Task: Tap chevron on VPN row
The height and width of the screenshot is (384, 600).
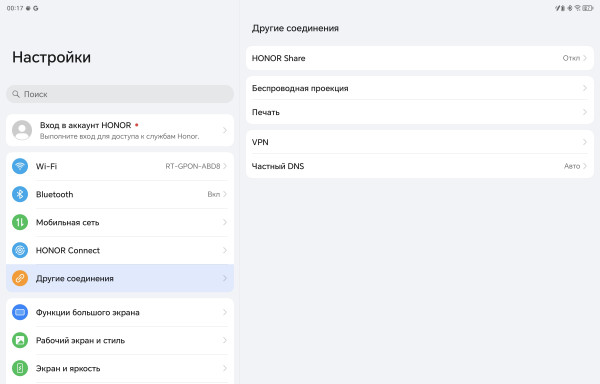Action: point(585,142)
